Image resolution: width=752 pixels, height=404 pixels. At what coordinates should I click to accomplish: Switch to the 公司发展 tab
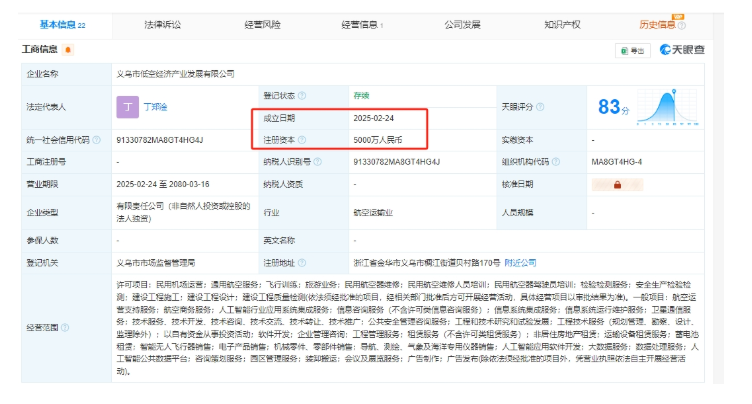(464, 23)
